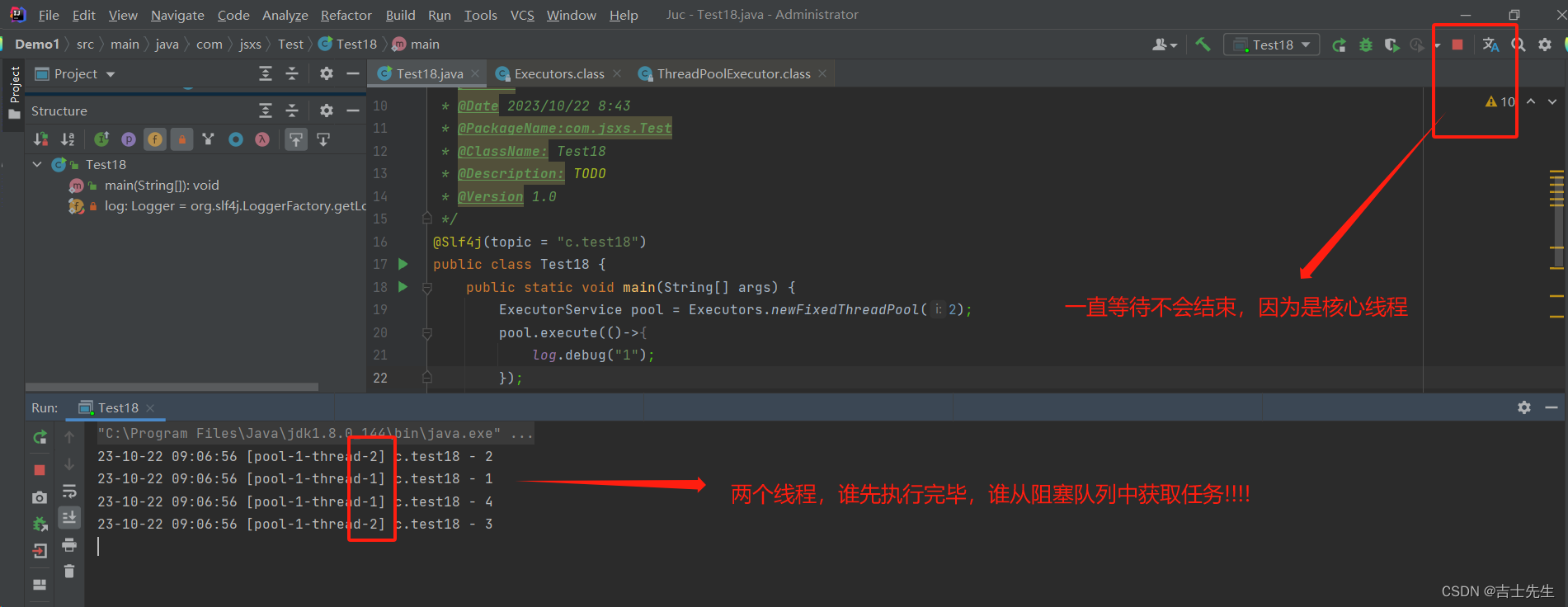Dump threads with the camera icon

(x=40, y=497)
